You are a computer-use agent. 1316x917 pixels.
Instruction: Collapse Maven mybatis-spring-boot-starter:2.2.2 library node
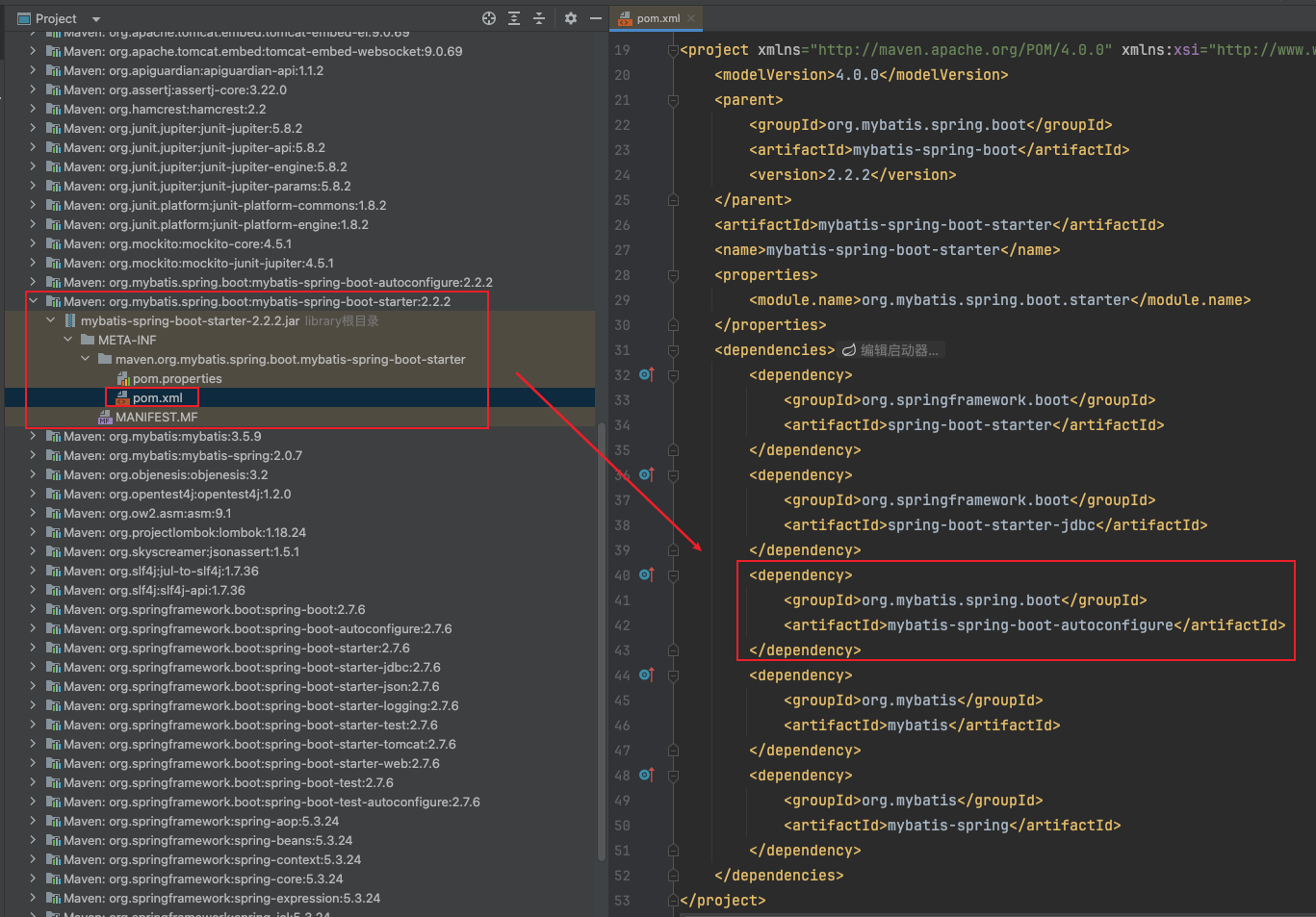pos(33,301)
